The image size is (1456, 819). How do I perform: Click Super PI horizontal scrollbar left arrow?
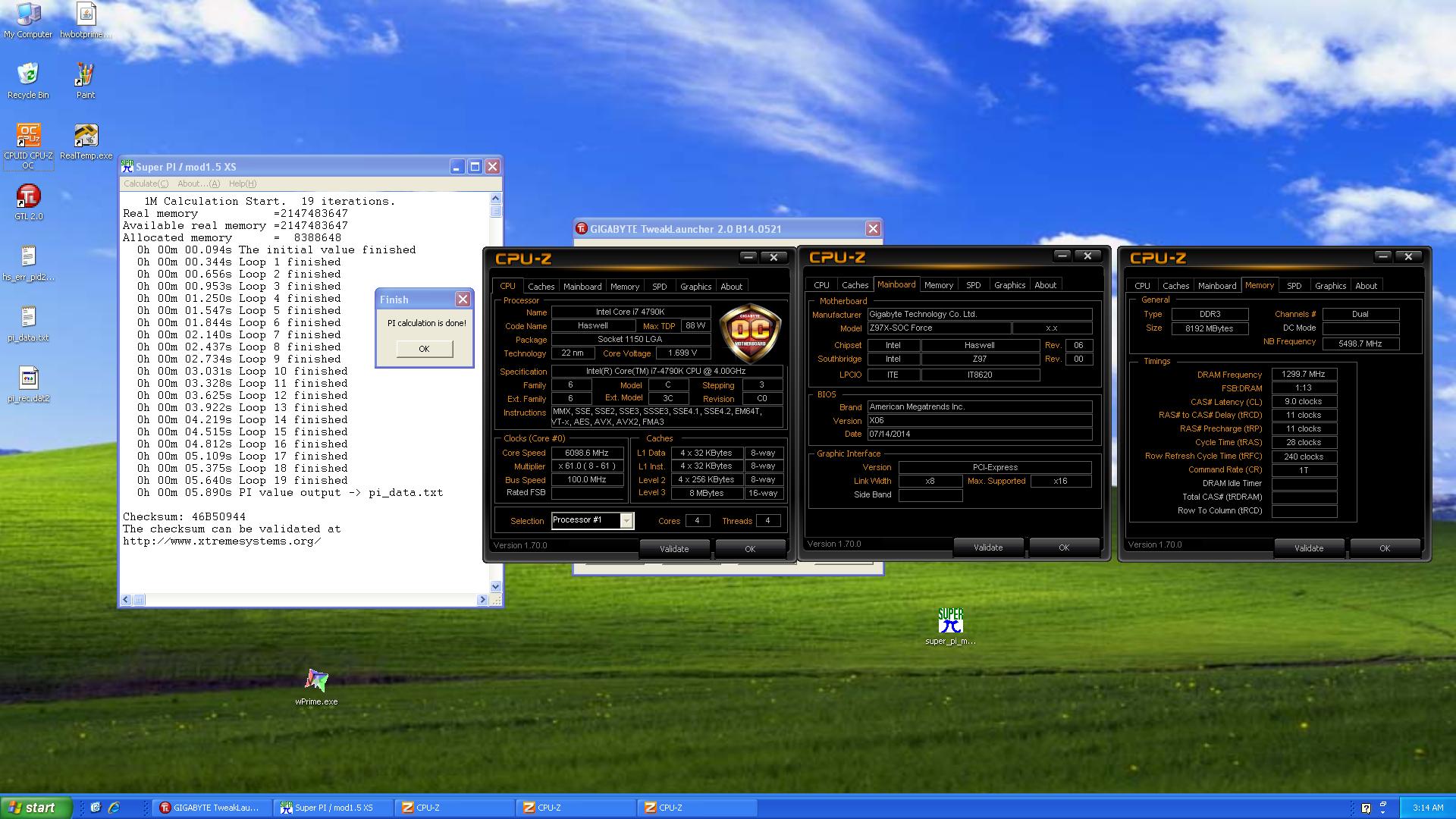coord(127,600)
